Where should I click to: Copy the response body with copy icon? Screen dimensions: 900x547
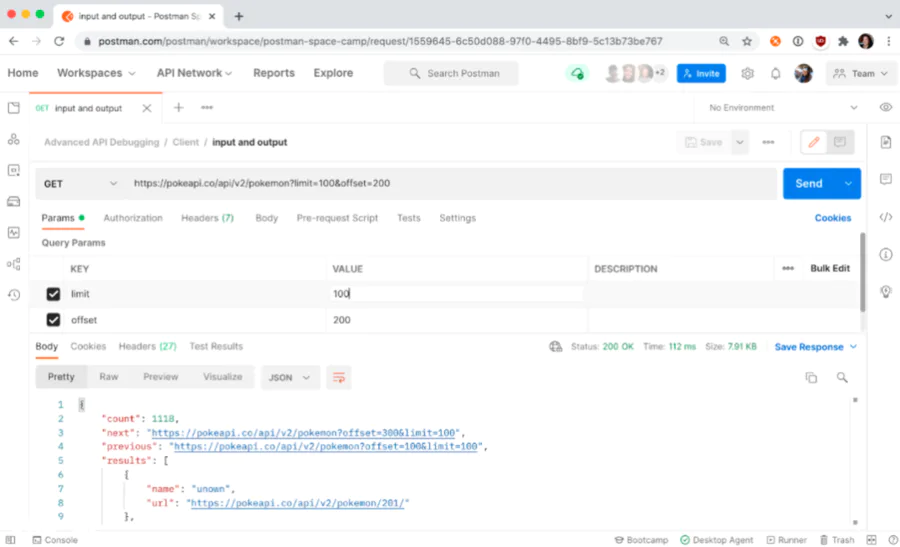pyautogui.click(x=811, y=378)
